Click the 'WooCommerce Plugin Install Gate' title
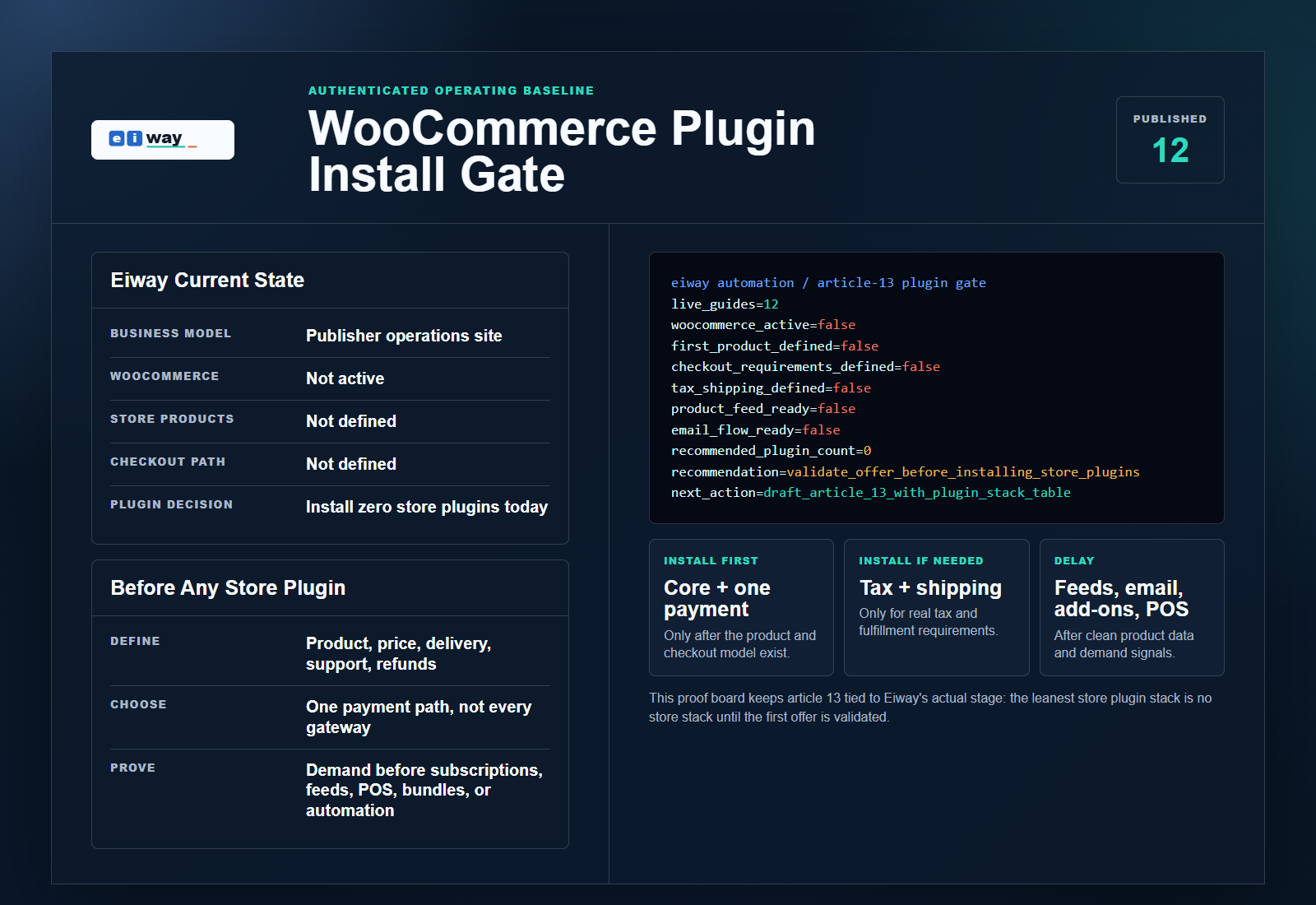1316x905 pixels. pyautogui.click(x=562, y=151)
